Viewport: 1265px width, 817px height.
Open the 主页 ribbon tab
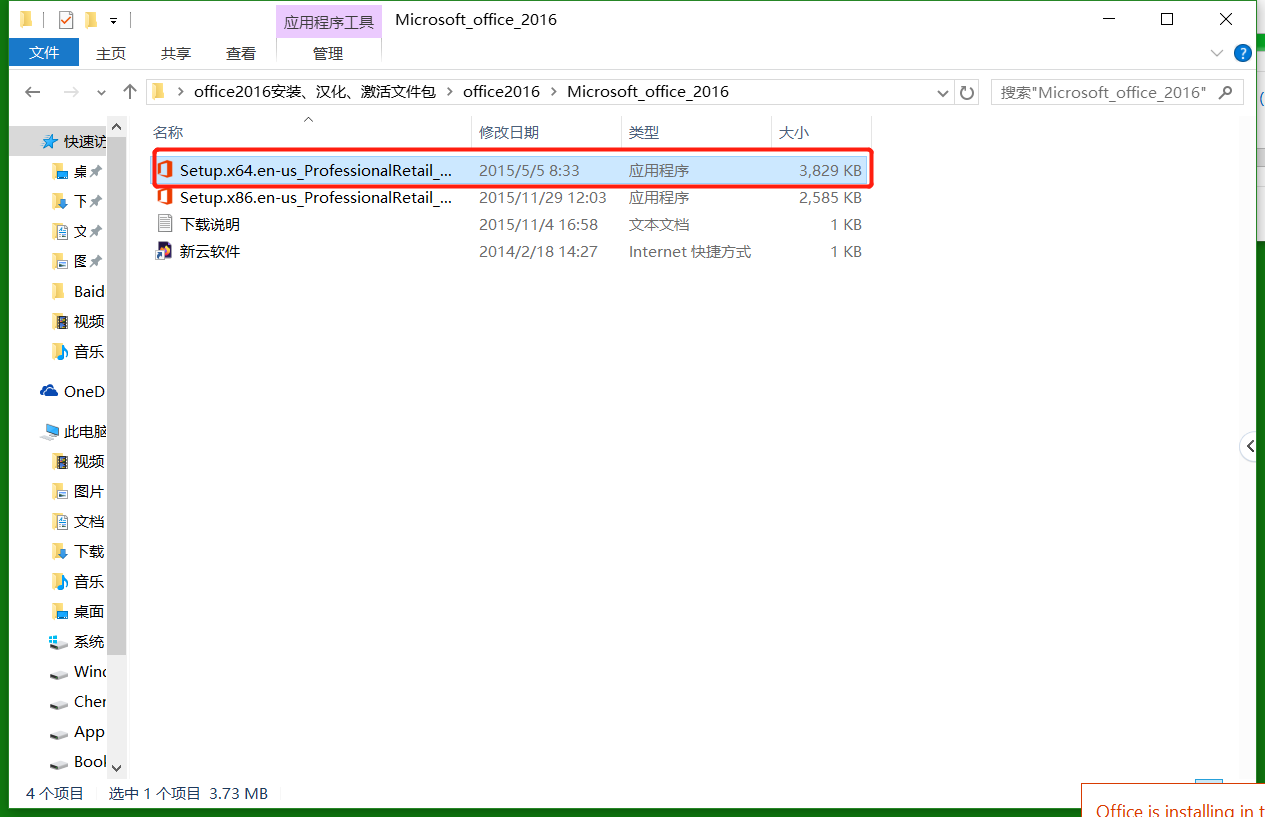pos(111,53)
